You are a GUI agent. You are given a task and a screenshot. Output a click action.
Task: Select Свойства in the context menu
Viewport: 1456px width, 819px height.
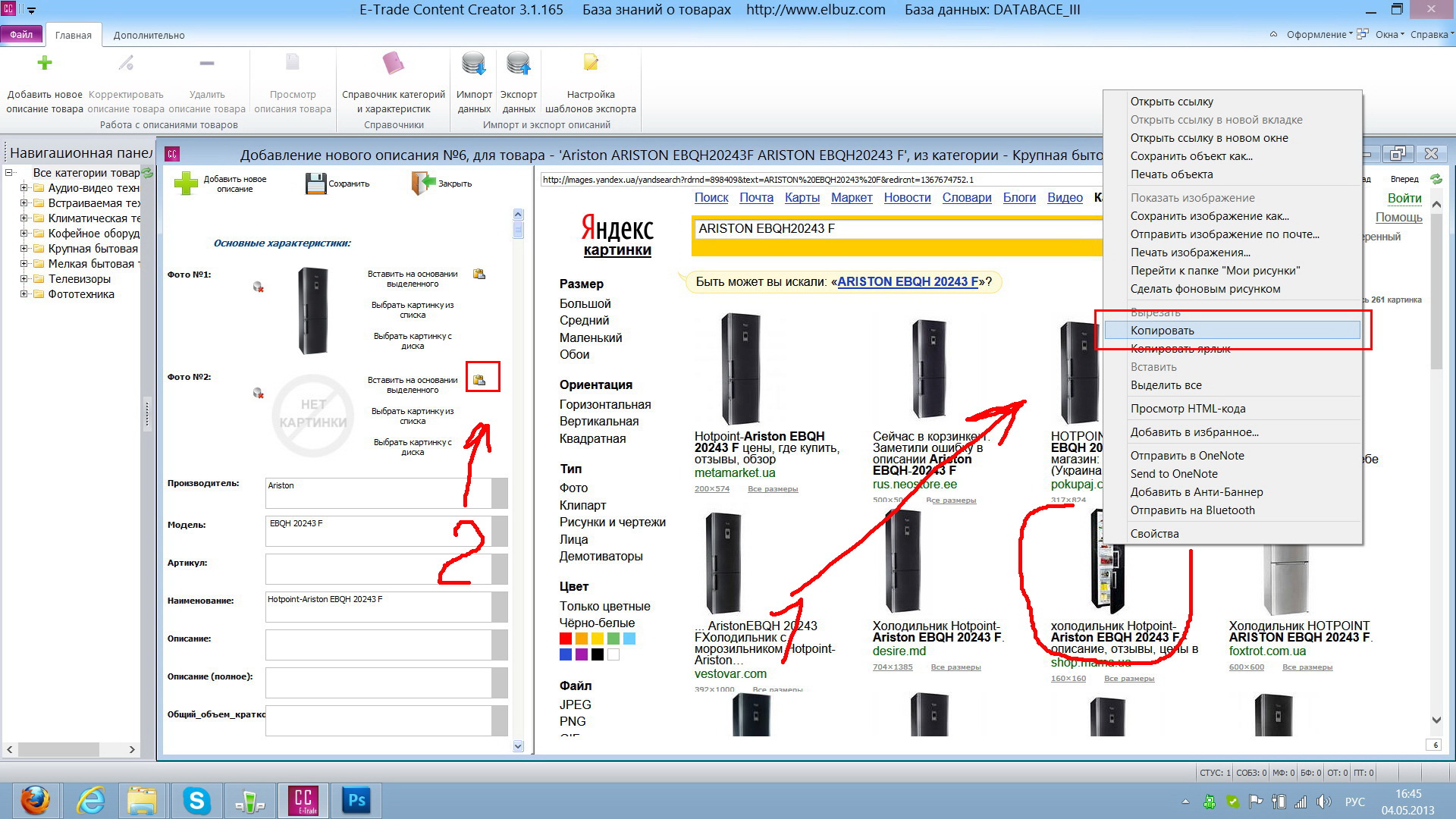(1232, 534)
